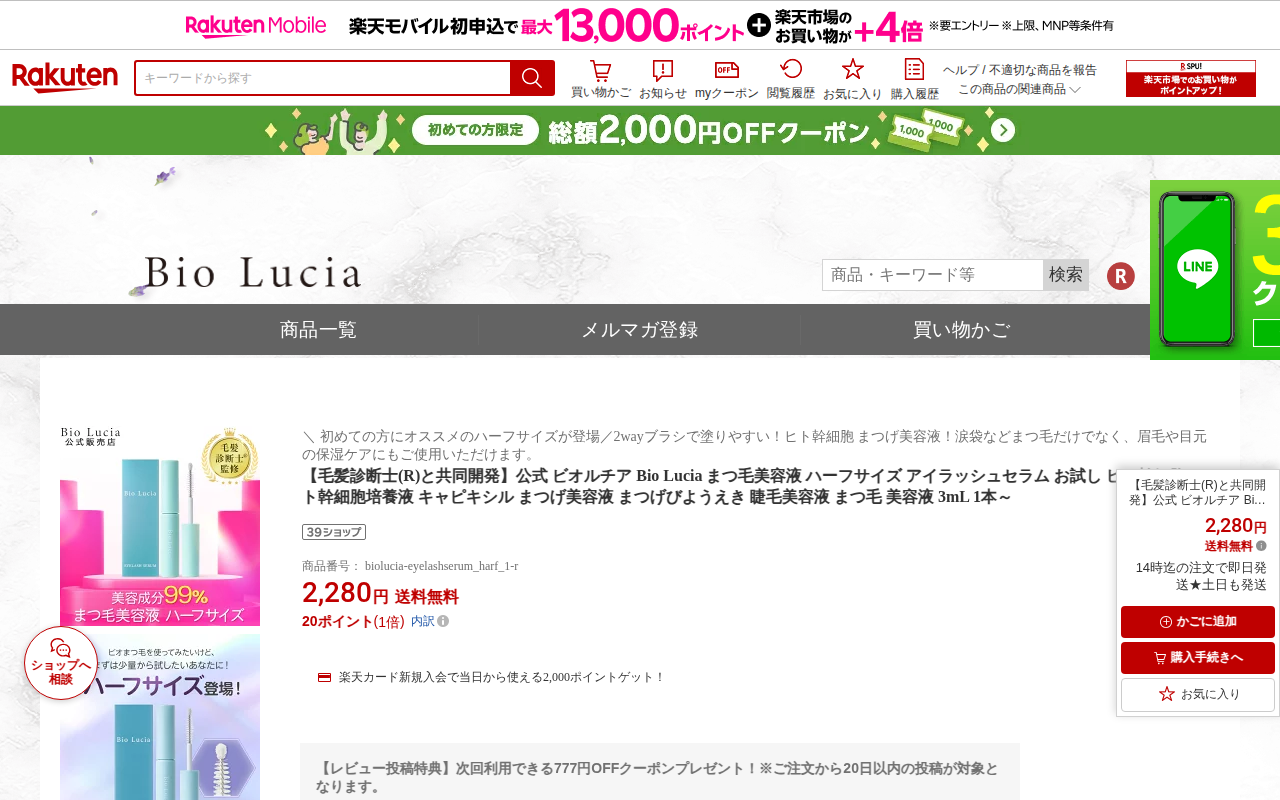Click the Rakuten logo
This screenshot has width=1280, height=800.
65,78
